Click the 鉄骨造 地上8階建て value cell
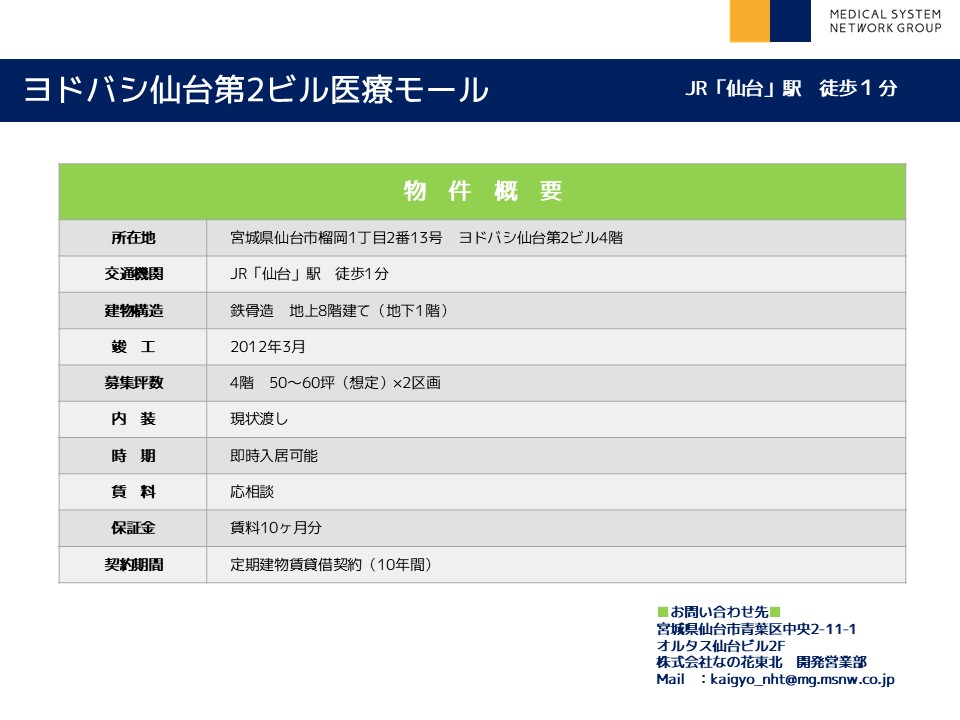The height and width of the screenshot is (720, 960). point(340,311)
